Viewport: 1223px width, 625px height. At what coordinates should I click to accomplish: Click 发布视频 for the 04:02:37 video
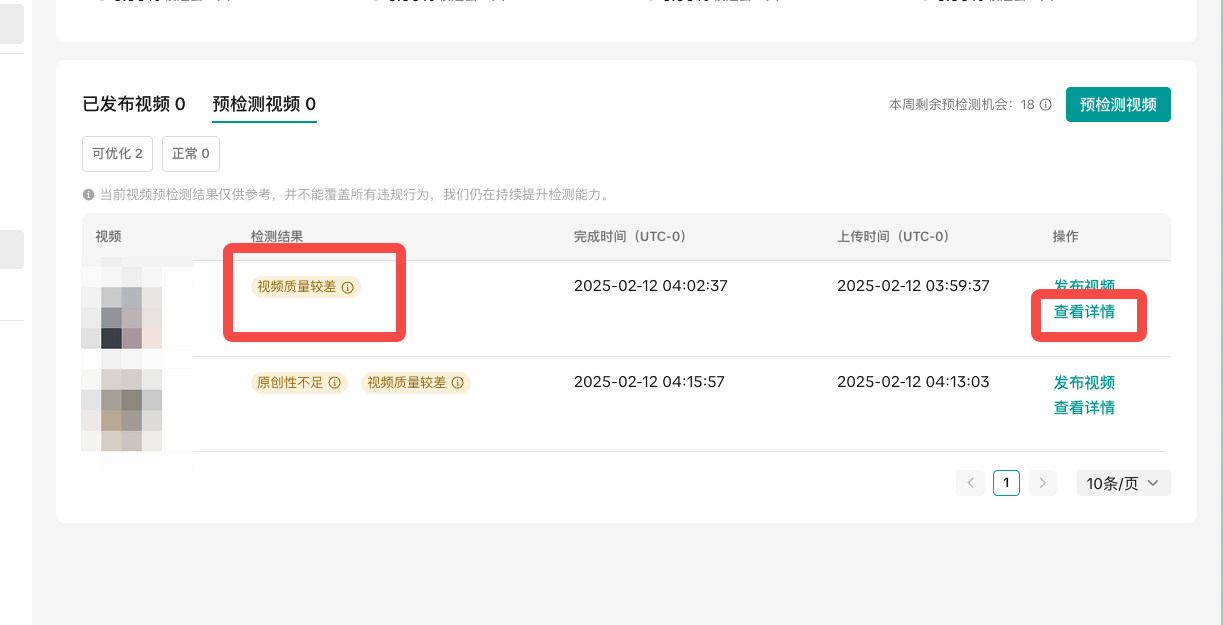point(1084,286)
